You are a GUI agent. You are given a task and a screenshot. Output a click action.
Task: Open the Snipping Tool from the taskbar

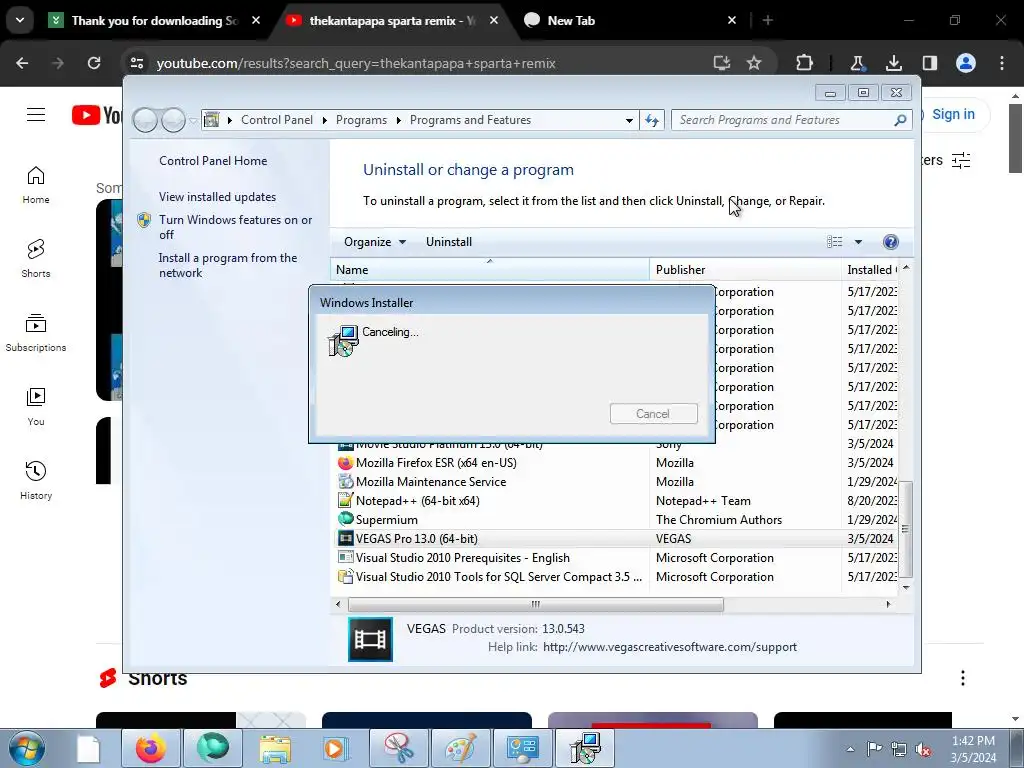[399, 748]
